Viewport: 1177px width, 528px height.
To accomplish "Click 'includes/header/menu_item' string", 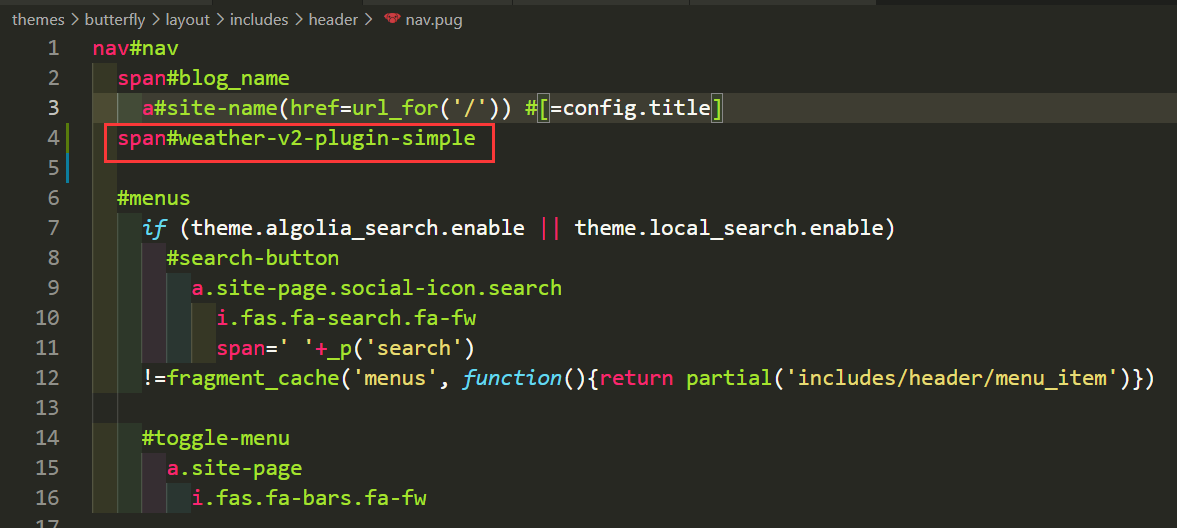I will 953,378.
